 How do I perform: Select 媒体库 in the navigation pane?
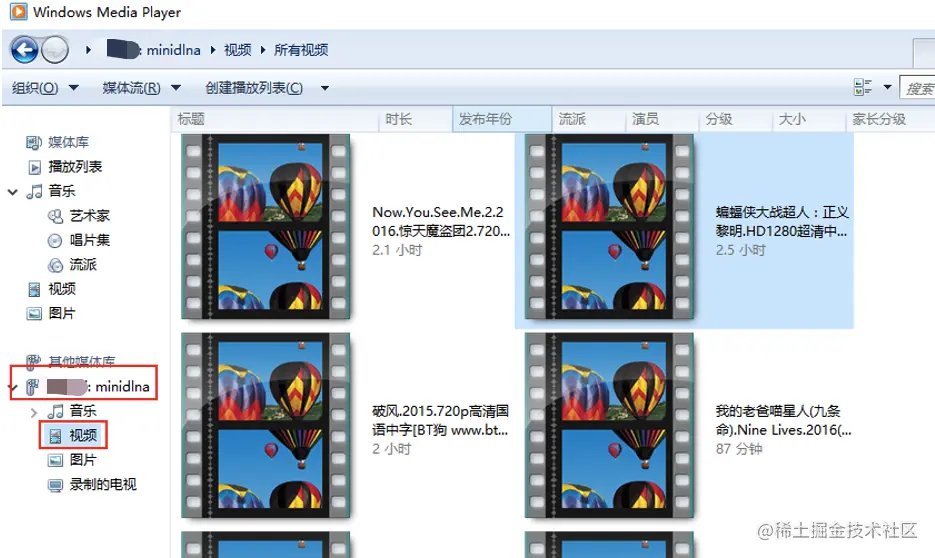point(68,142)
